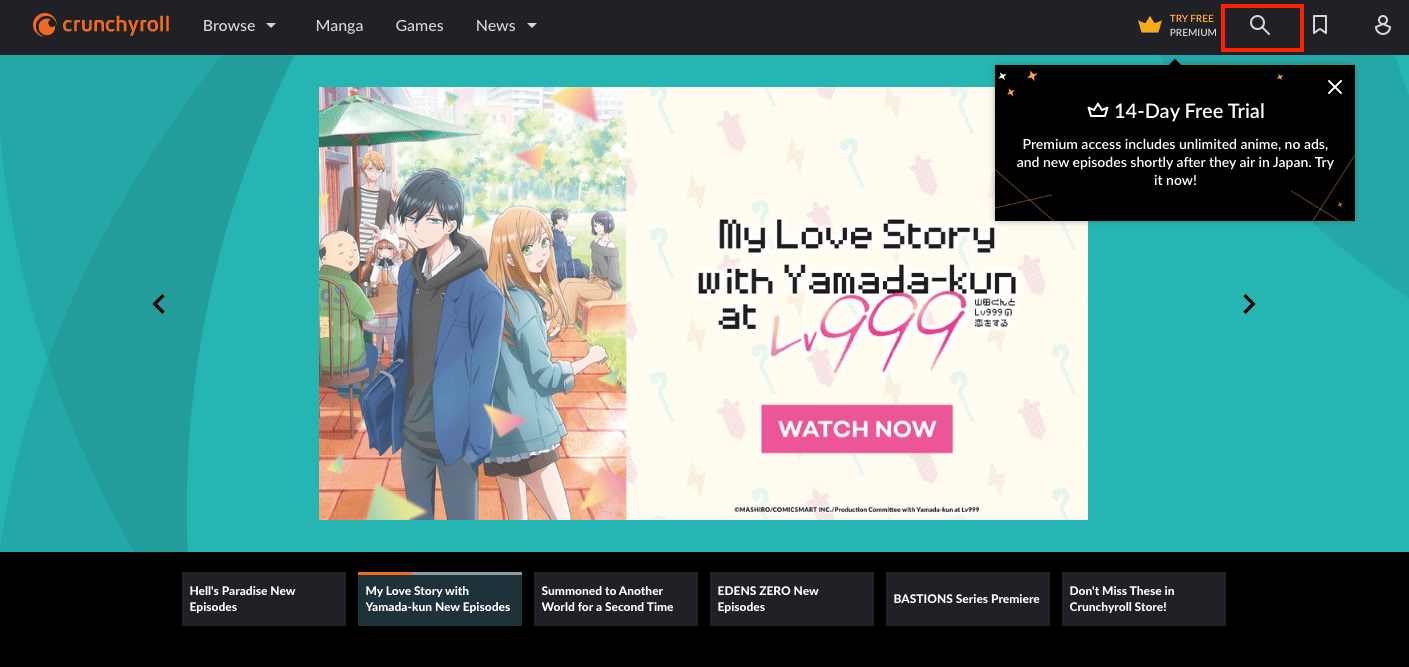Expand the Browse dropdown menu
The image size is (1409, 667).
[239, 26]
